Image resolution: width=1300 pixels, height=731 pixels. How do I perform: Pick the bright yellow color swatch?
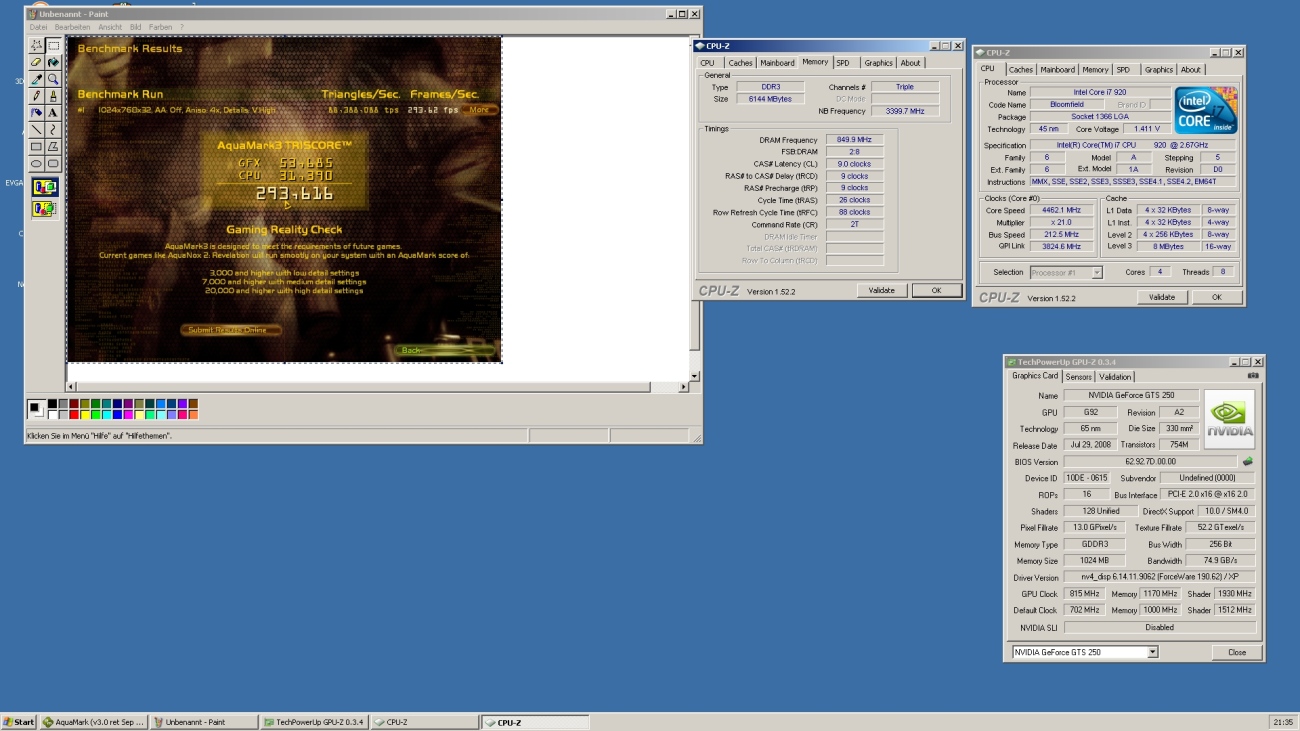tap(85, 414)
